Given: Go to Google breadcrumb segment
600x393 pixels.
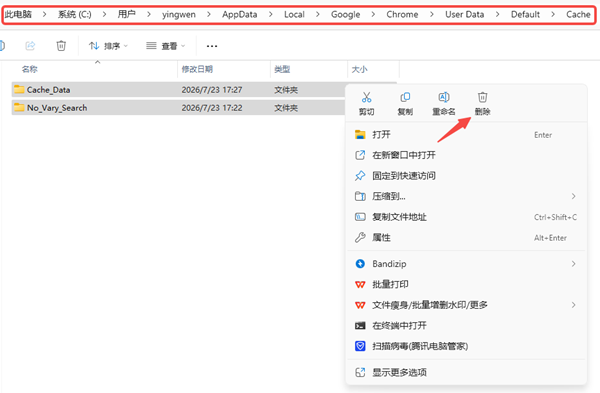Looking at the screenshot, I should [x=346, y=15].
